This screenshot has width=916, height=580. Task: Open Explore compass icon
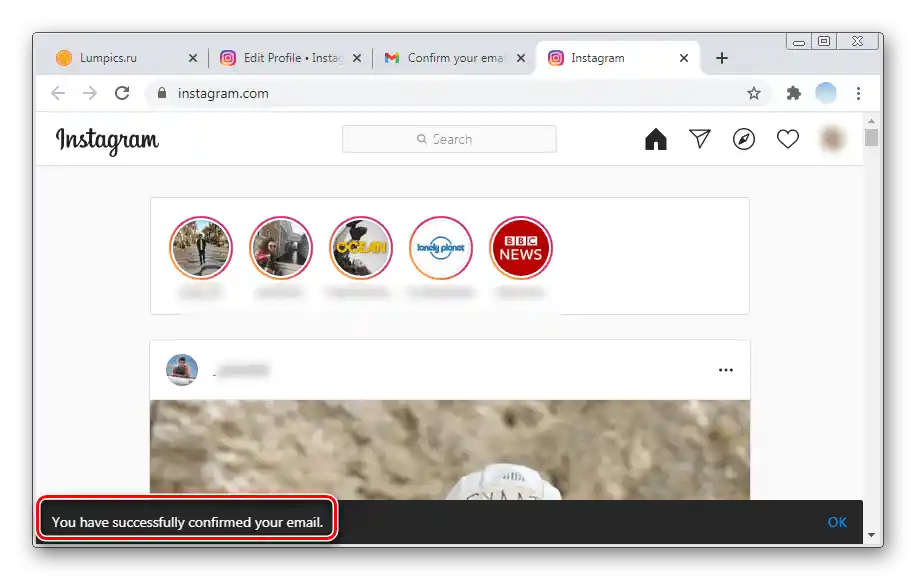[744, 139]
